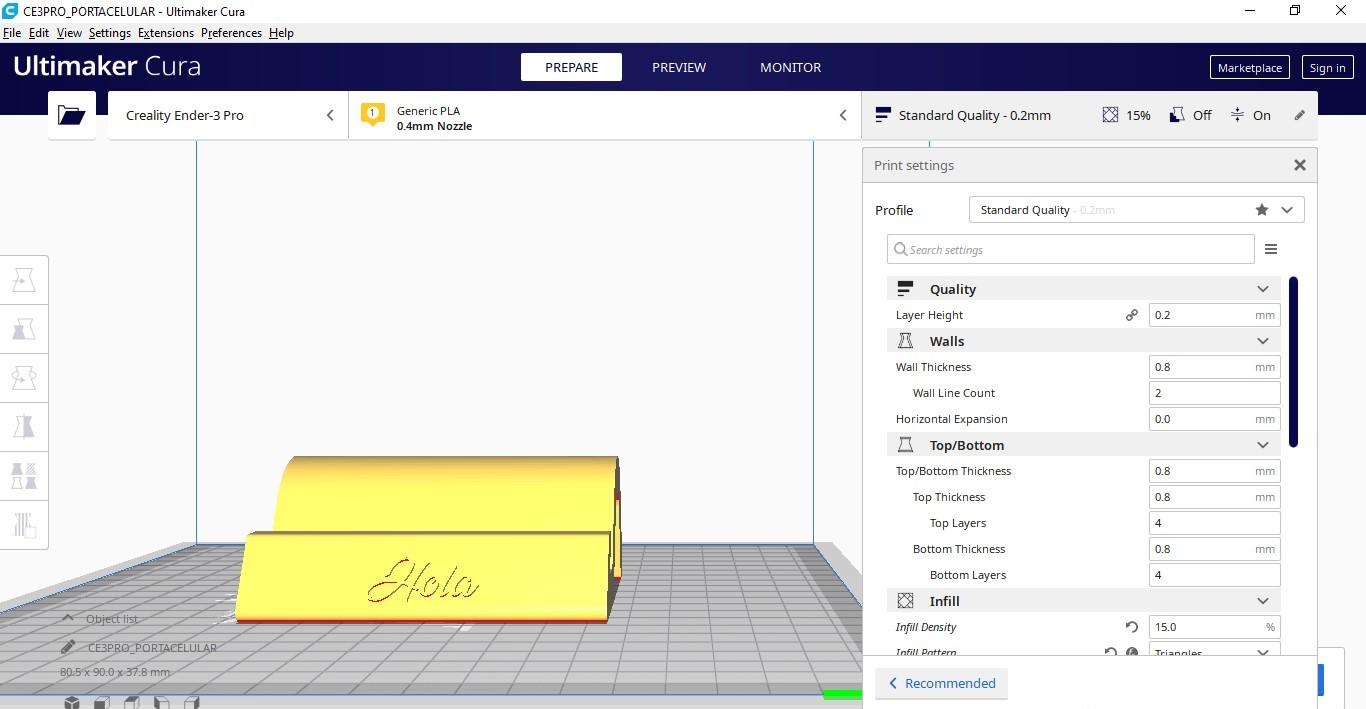1366x709 pixels.
Task: Collapse the Object list chevron
Action: click(68, 619)
